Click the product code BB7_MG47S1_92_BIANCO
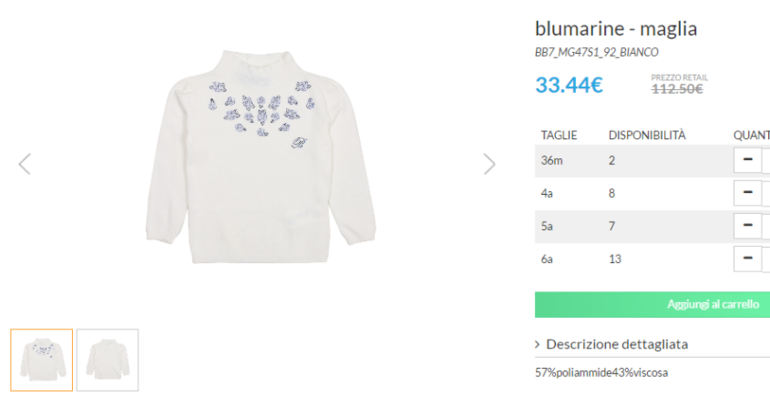Screen dimensions: 770x406 597,52
